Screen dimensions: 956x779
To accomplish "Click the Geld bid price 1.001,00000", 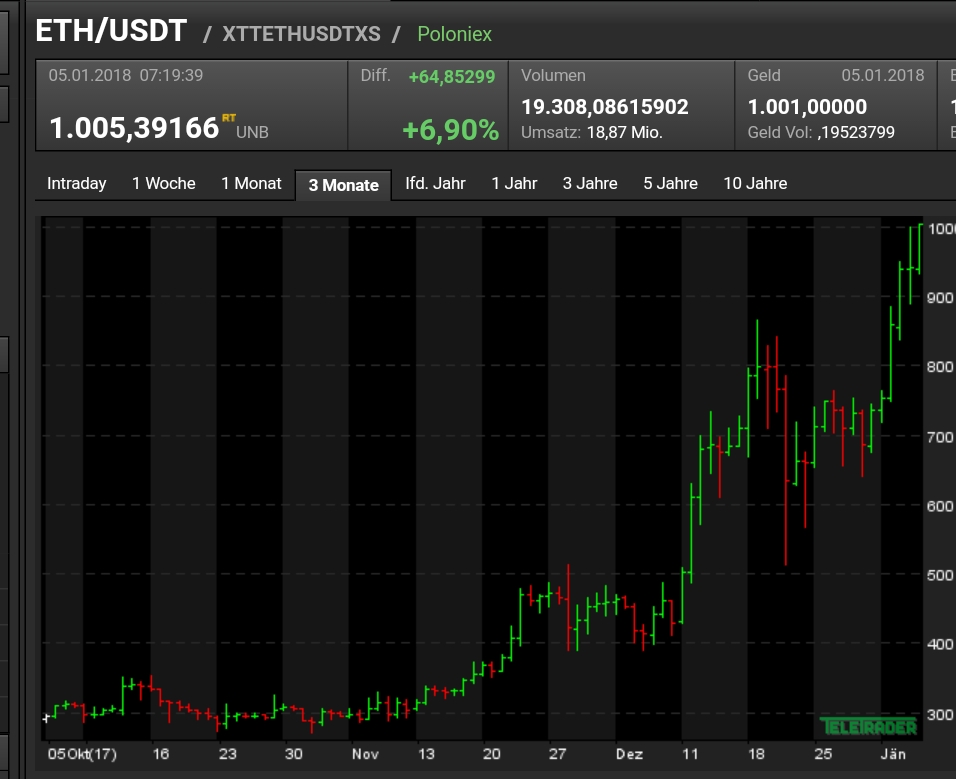I will click(x=807, y=107).
